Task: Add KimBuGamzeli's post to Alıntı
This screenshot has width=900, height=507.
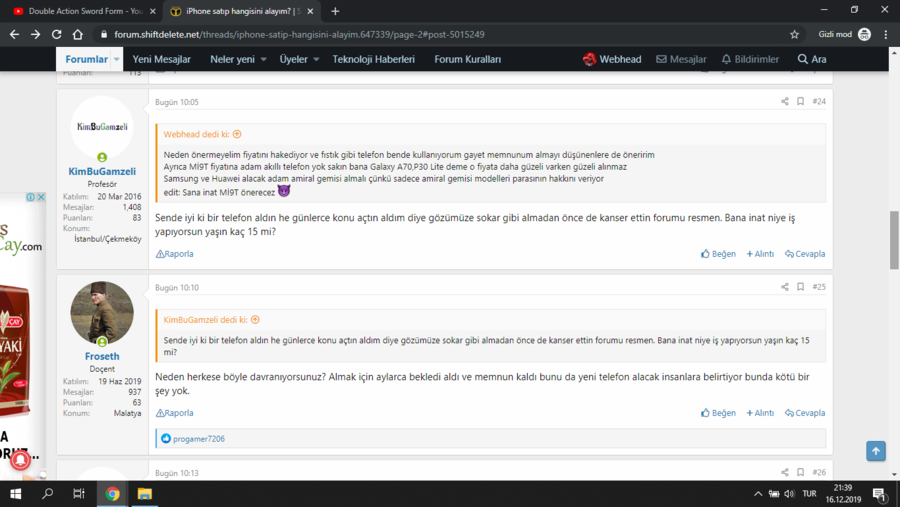Action: pyautogui.click(x=760, y=254)
